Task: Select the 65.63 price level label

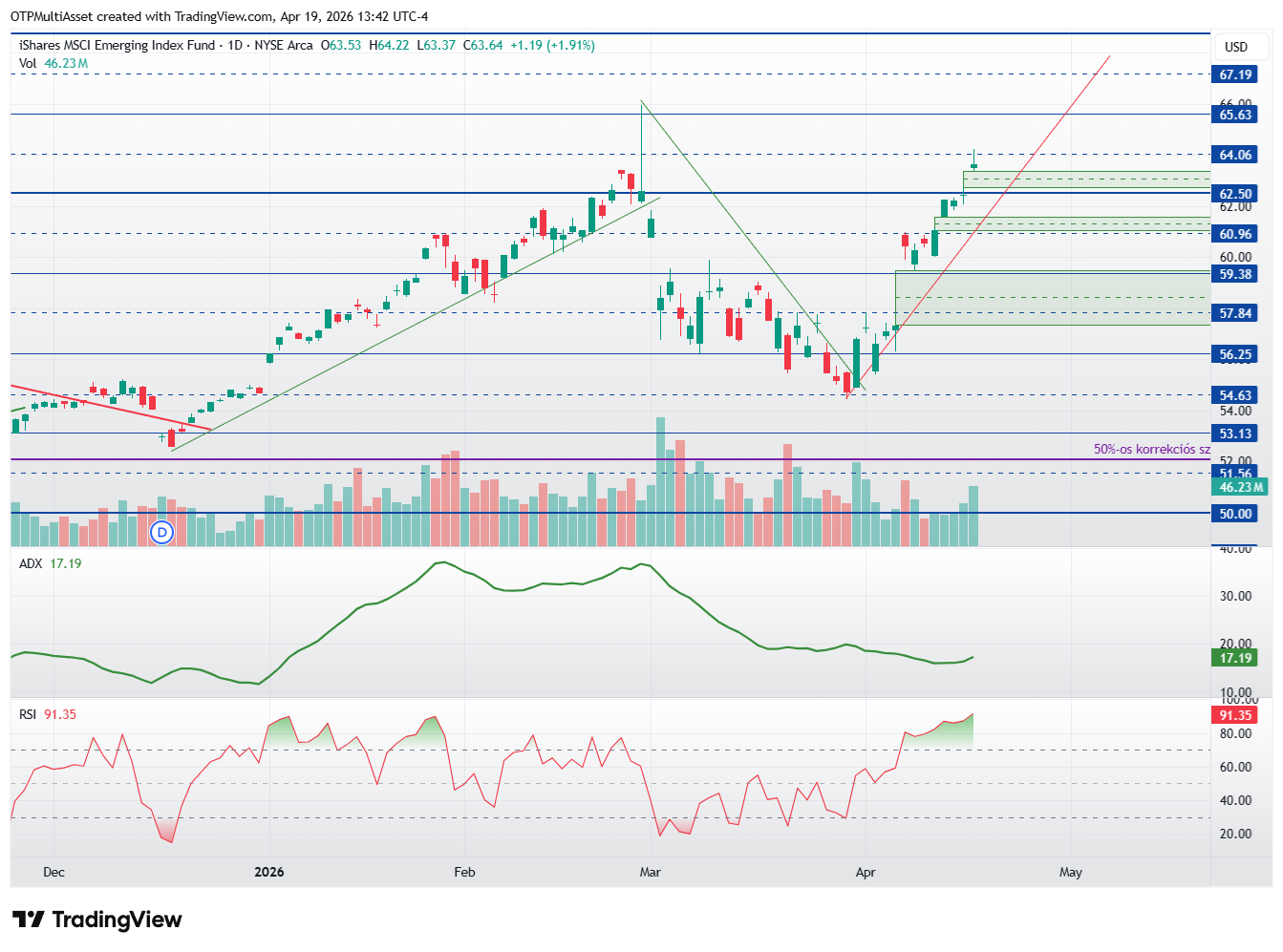Action: [x=1235, y=115]
